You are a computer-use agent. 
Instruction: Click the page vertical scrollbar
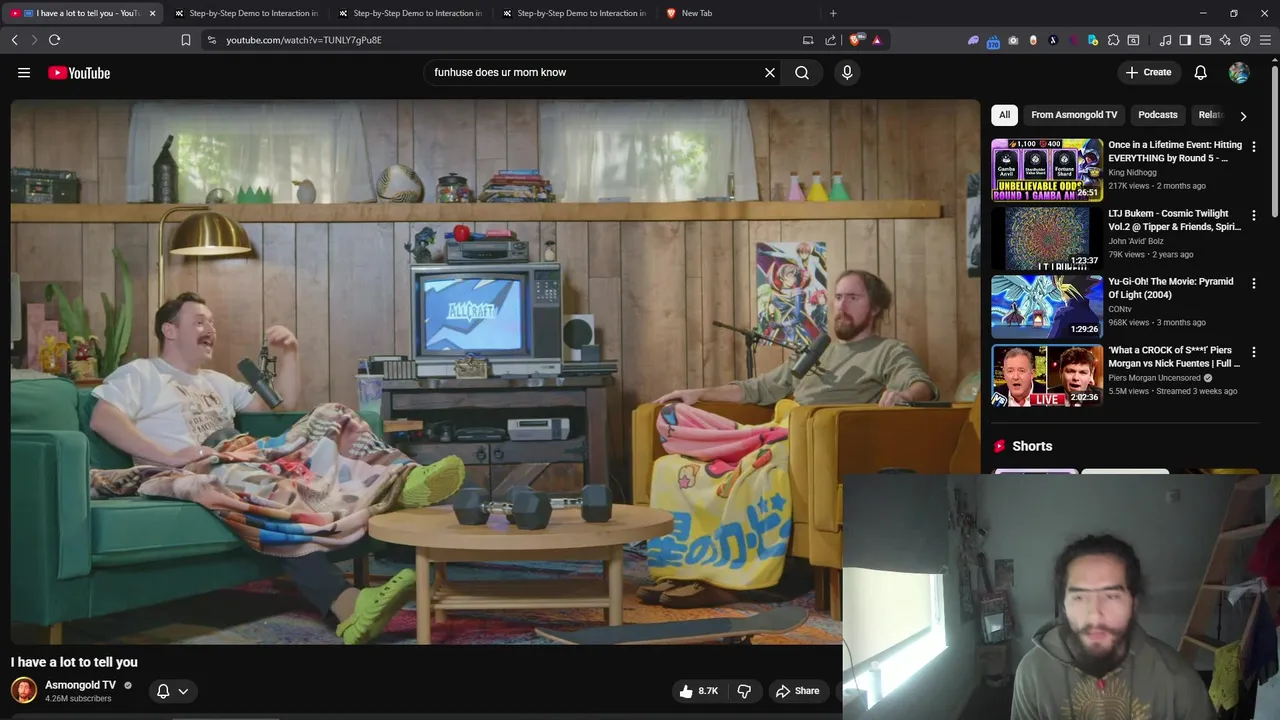point(1274,140)
